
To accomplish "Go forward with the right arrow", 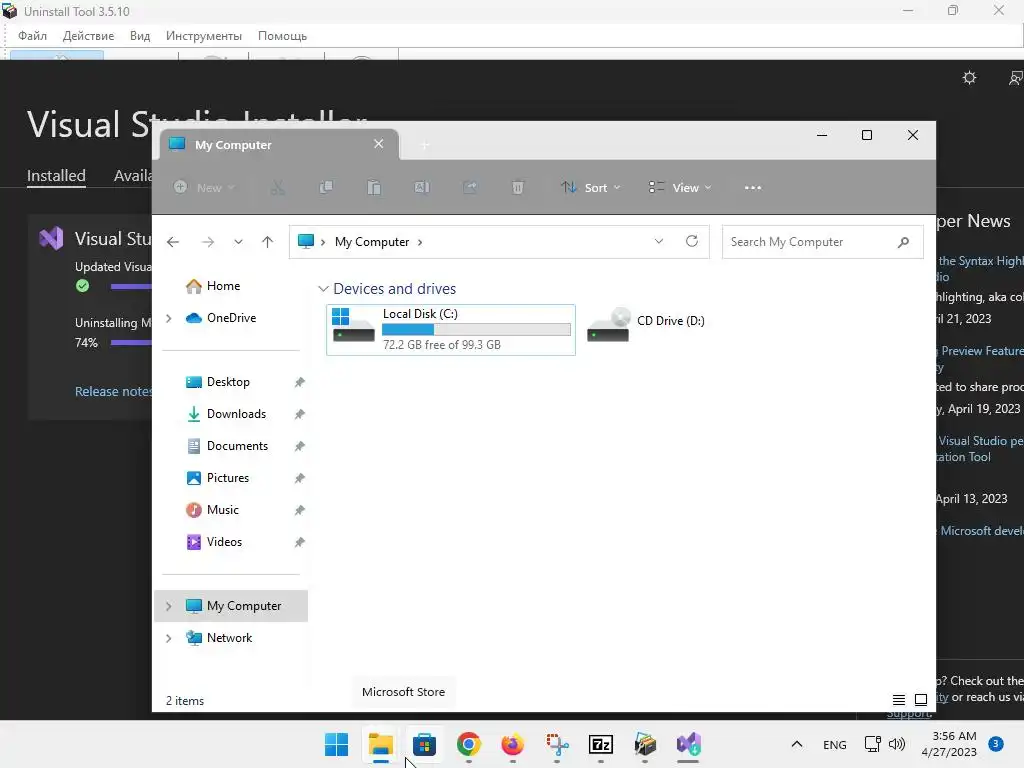I will (208, 242).
